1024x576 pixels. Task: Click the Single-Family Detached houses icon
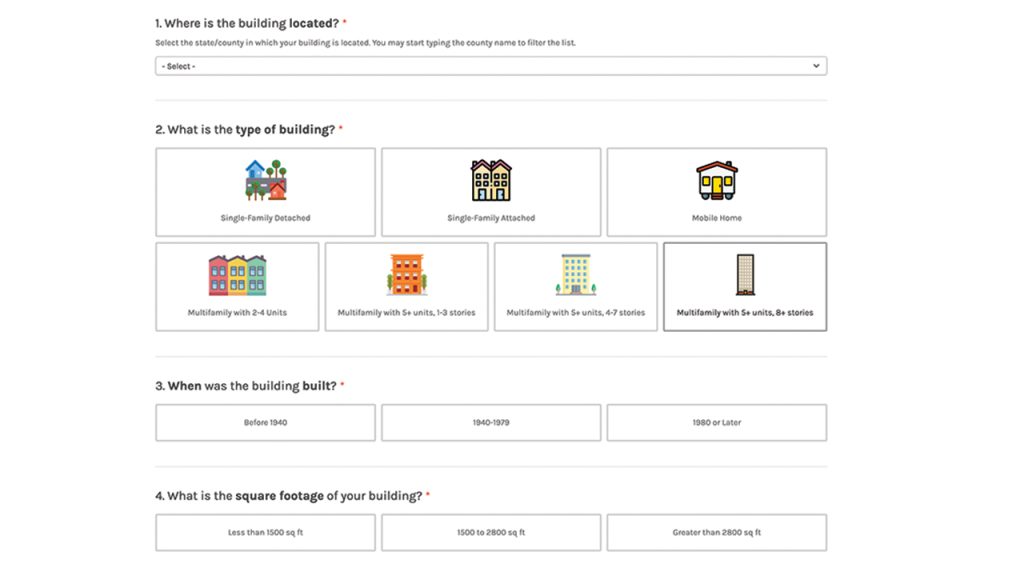tap(265, 180)
